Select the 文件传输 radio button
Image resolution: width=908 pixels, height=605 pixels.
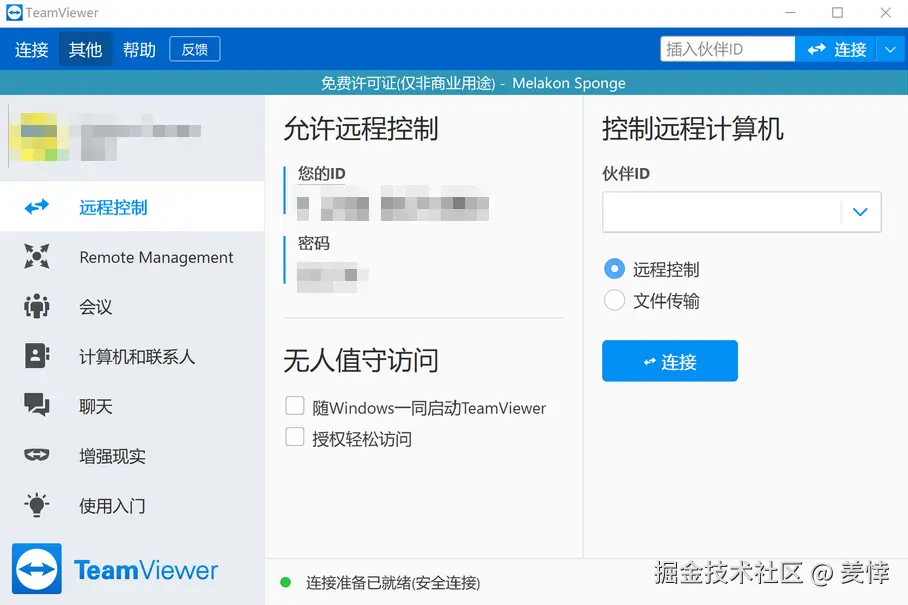[x=613, y=300]
